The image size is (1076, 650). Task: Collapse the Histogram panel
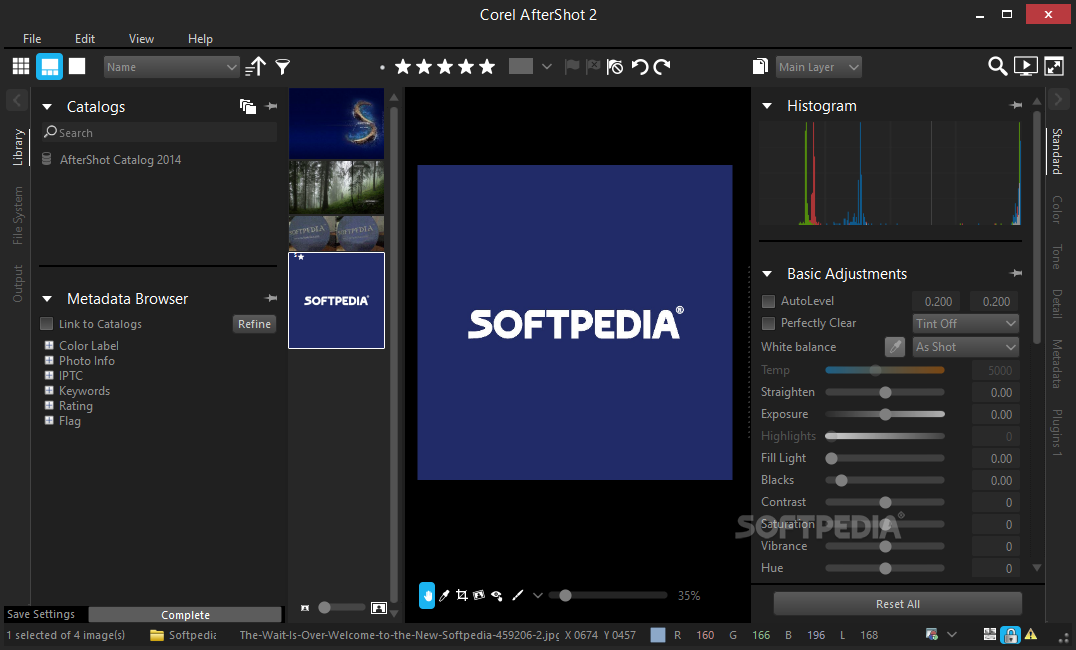point(767,106)
